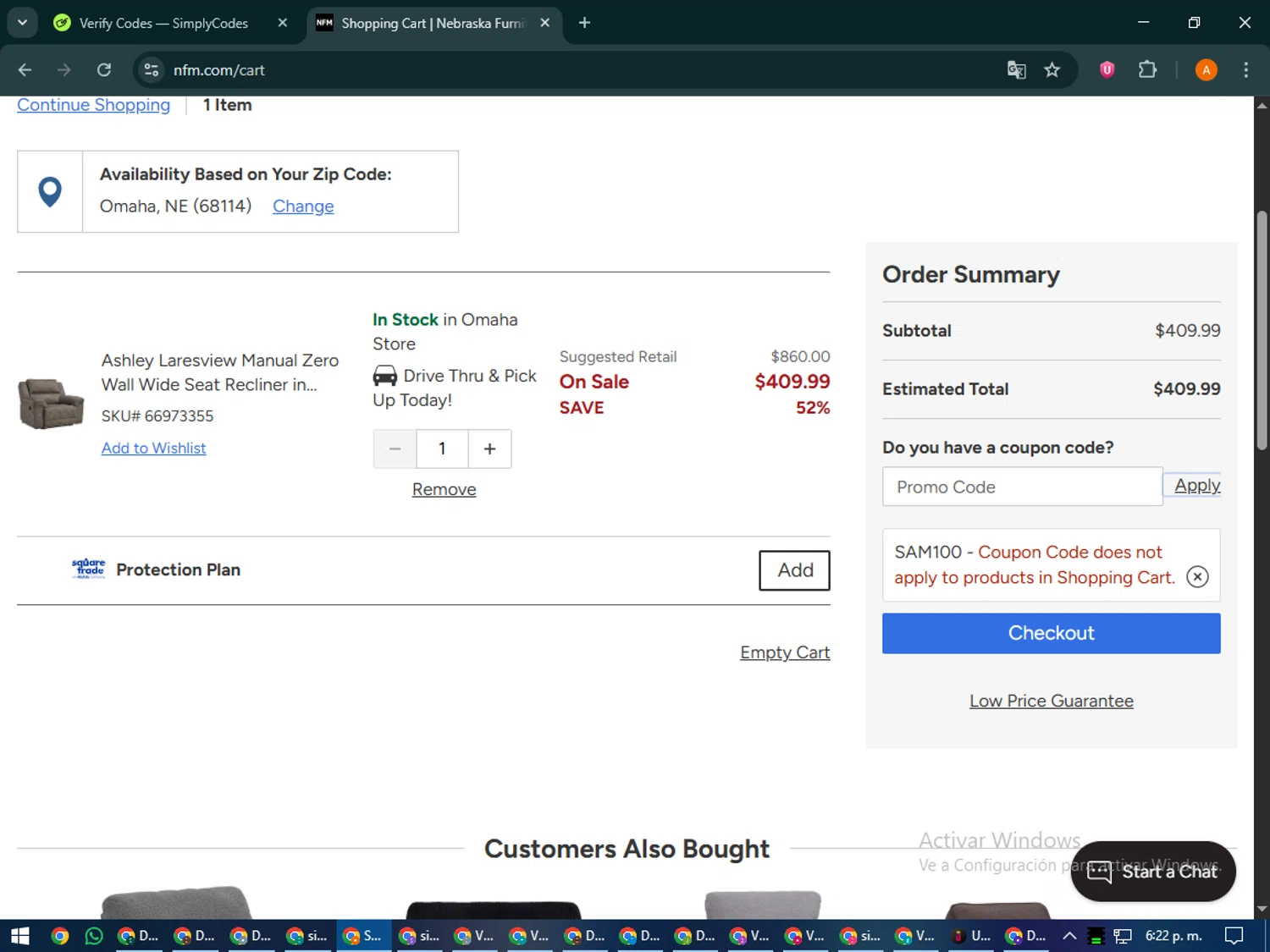Open the WhatsApp taskbar icon
Image resolution: width=1270 pixels, height=952 pixels.
[93, 936]
